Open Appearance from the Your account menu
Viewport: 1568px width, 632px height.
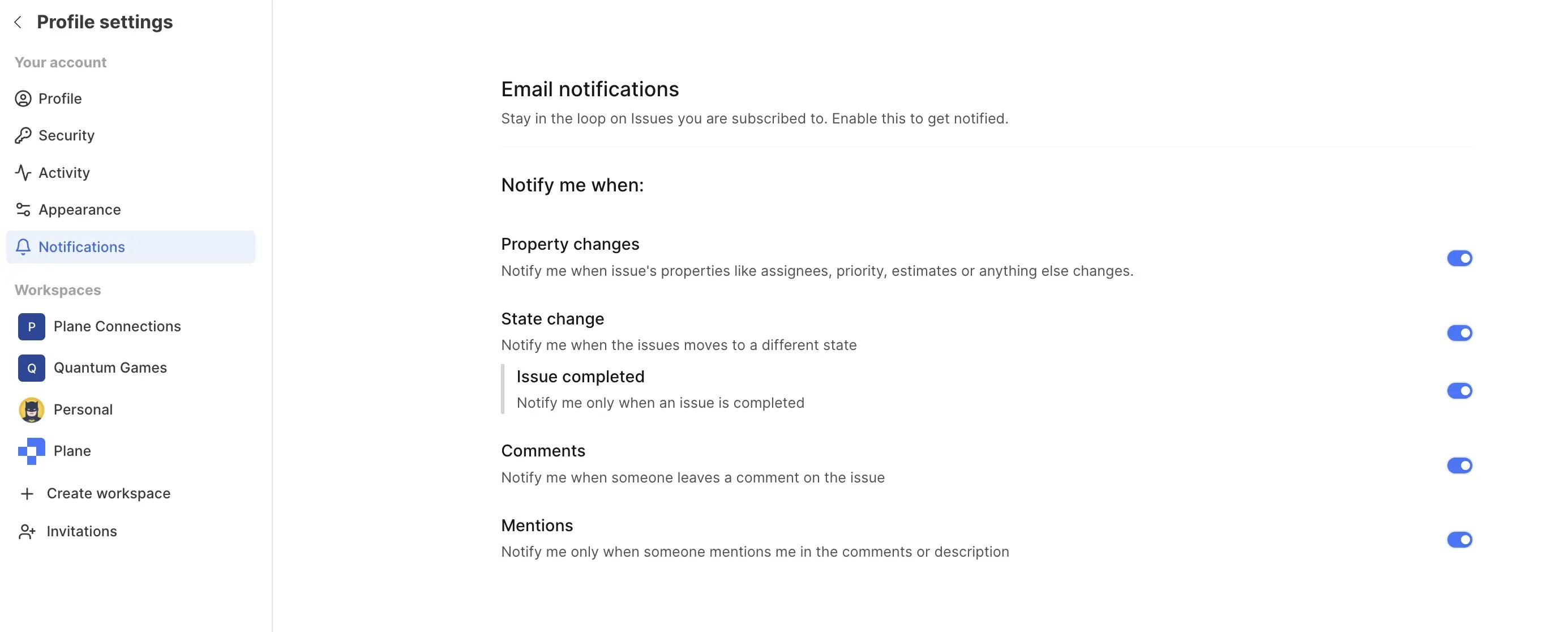click(x=79, y=210)
